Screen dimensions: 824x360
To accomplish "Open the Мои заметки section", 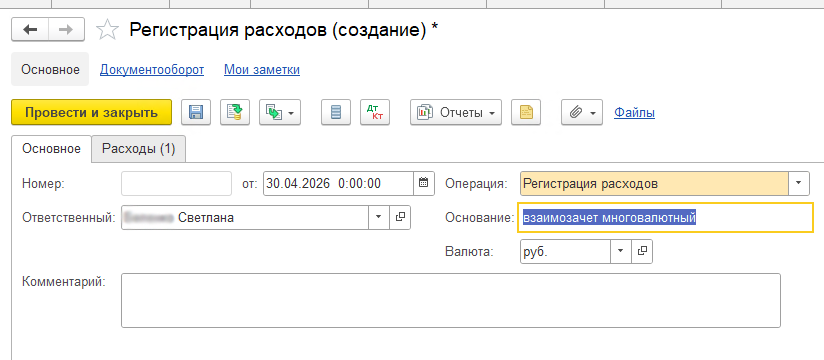I will point(262,69).
